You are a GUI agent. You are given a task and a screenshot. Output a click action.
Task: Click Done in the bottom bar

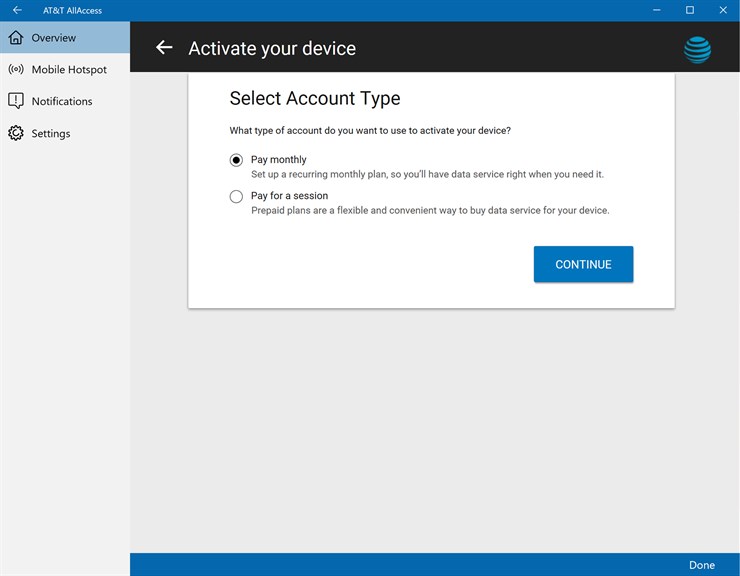coord(702,565)
